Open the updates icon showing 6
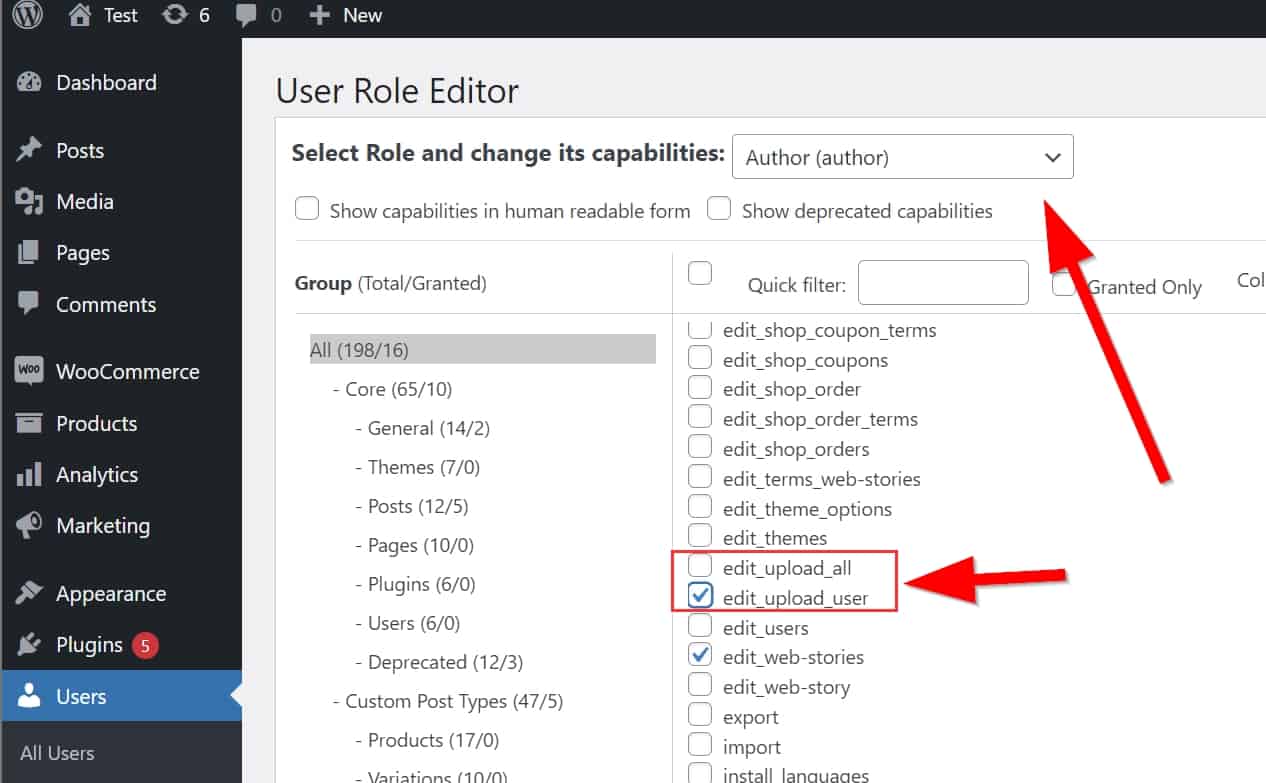Screen dimensions: 1266x783 [175, 15]
